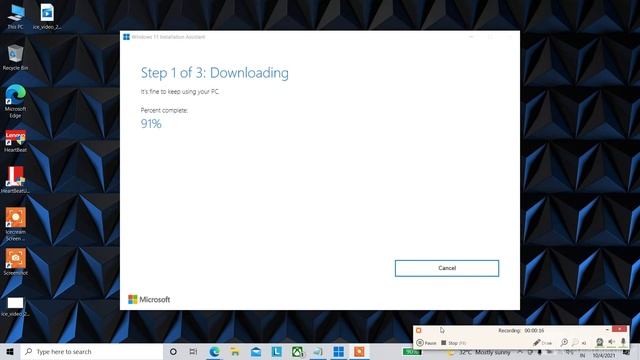640x360 pixels.
Task: Launch Icecream Screen Recorder desktop shortcut
Action: click(x=16, y=224)
